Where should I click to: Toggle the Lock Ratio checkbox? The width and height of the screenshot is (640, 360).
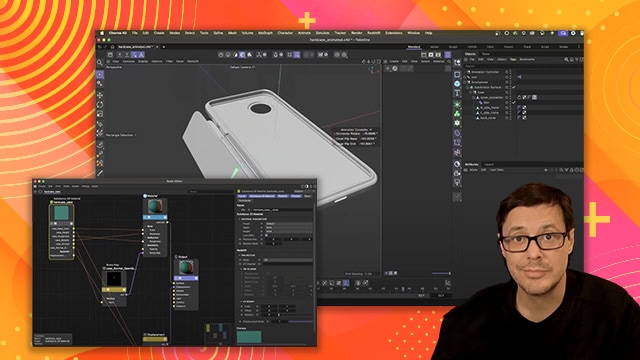pyautogui.click(x=267, y=235)
